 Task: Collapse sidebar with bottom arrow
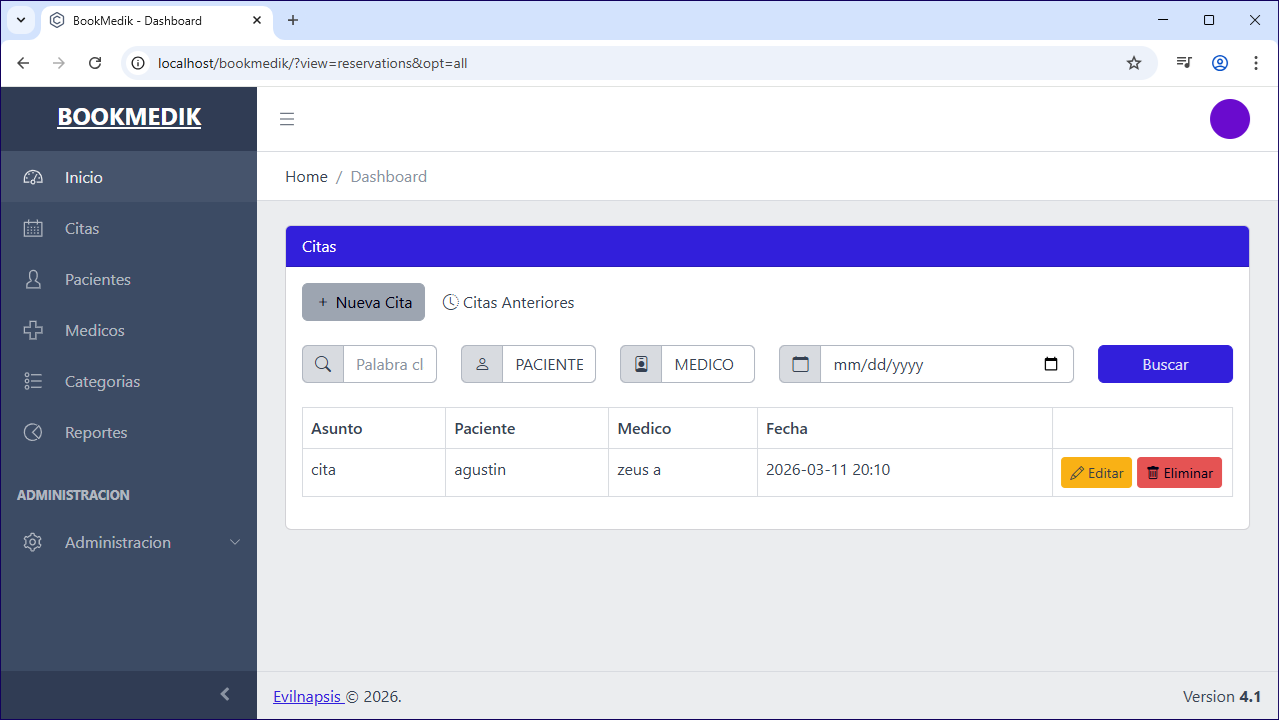(225, 694)
